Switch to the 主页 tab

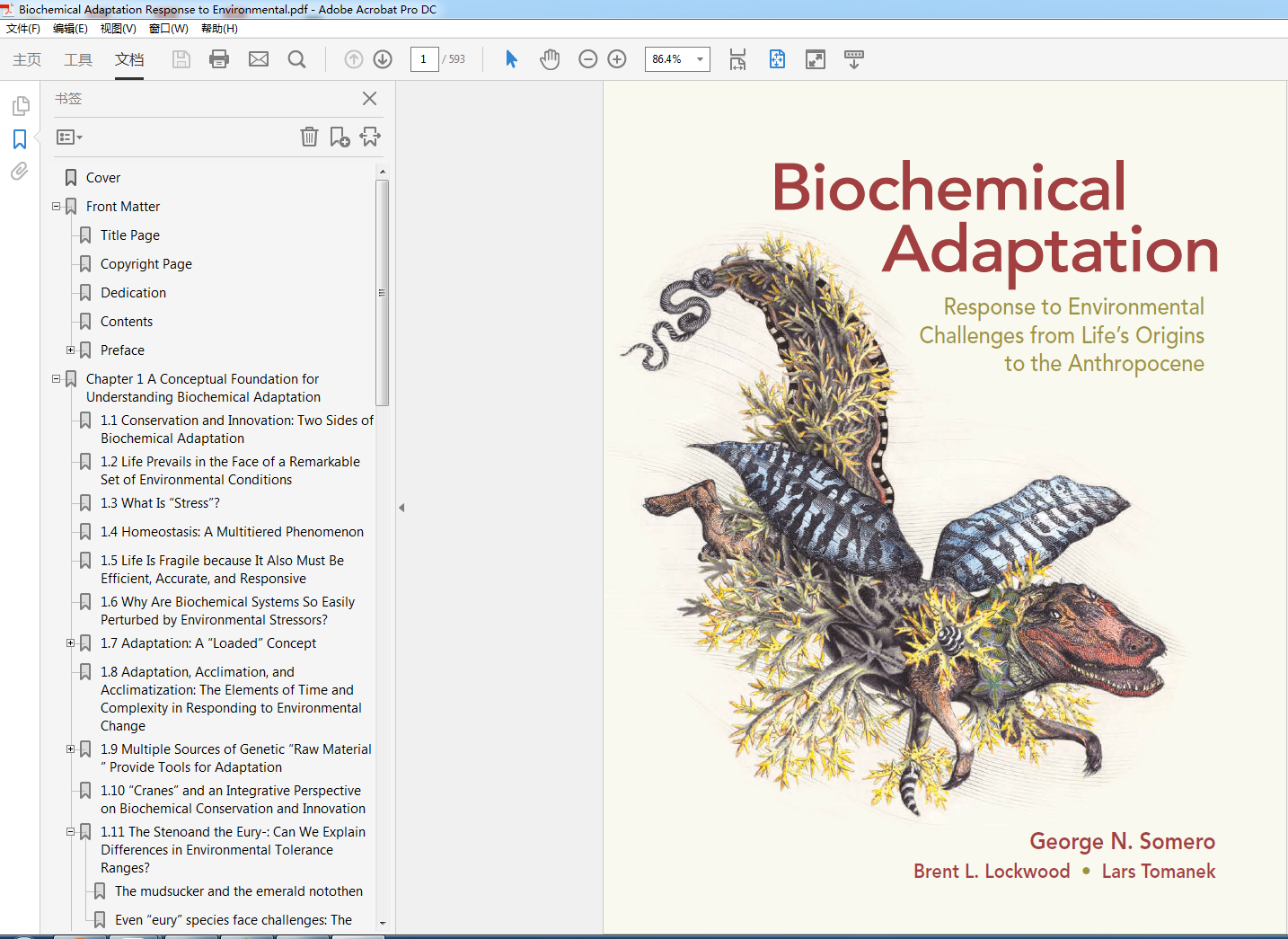pos(27,59)
